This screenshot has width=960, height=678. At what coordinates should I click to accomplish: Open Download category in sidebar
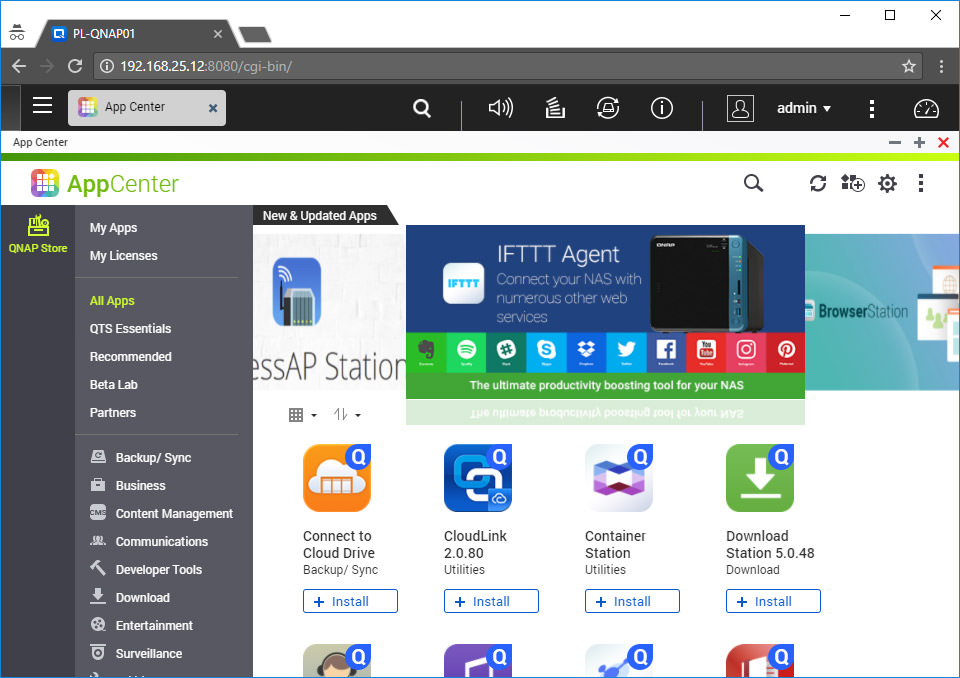coord(130,597)
